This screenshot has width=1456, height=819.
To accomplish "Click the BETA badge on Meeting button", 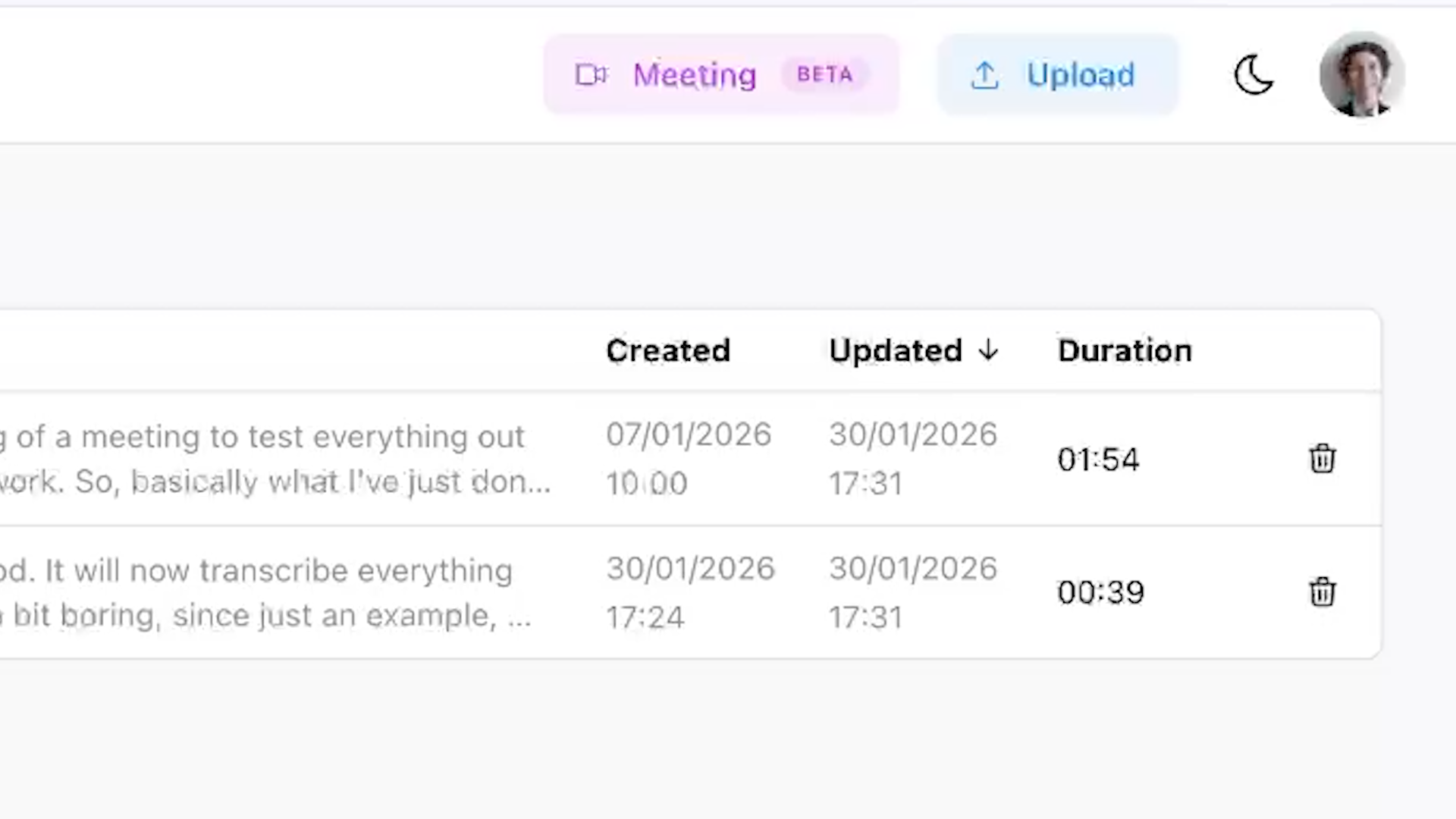I will pos(824,74).
